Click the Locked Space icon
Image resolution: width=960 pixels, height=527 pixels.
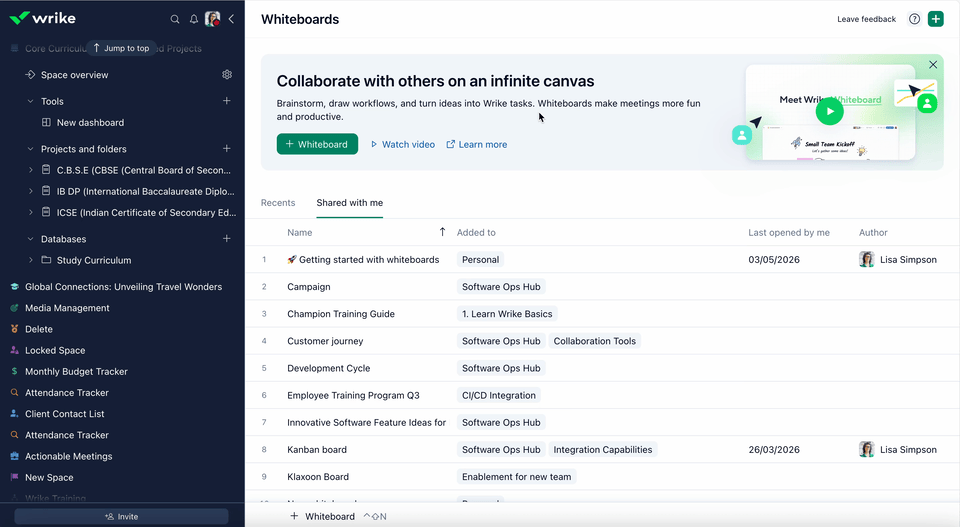[15, 350]
